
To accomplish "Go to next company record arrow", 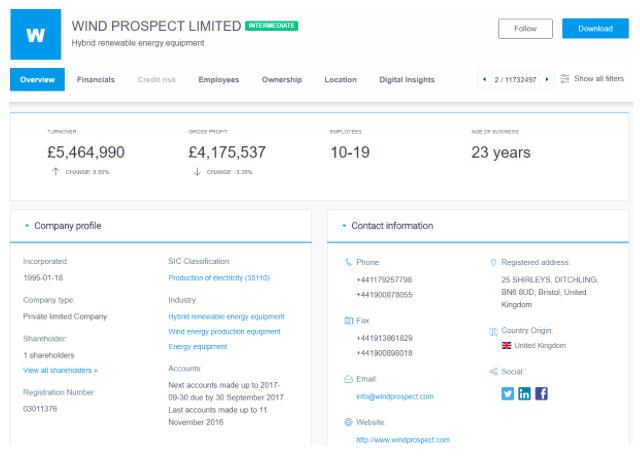I will [x=547, y=79].
